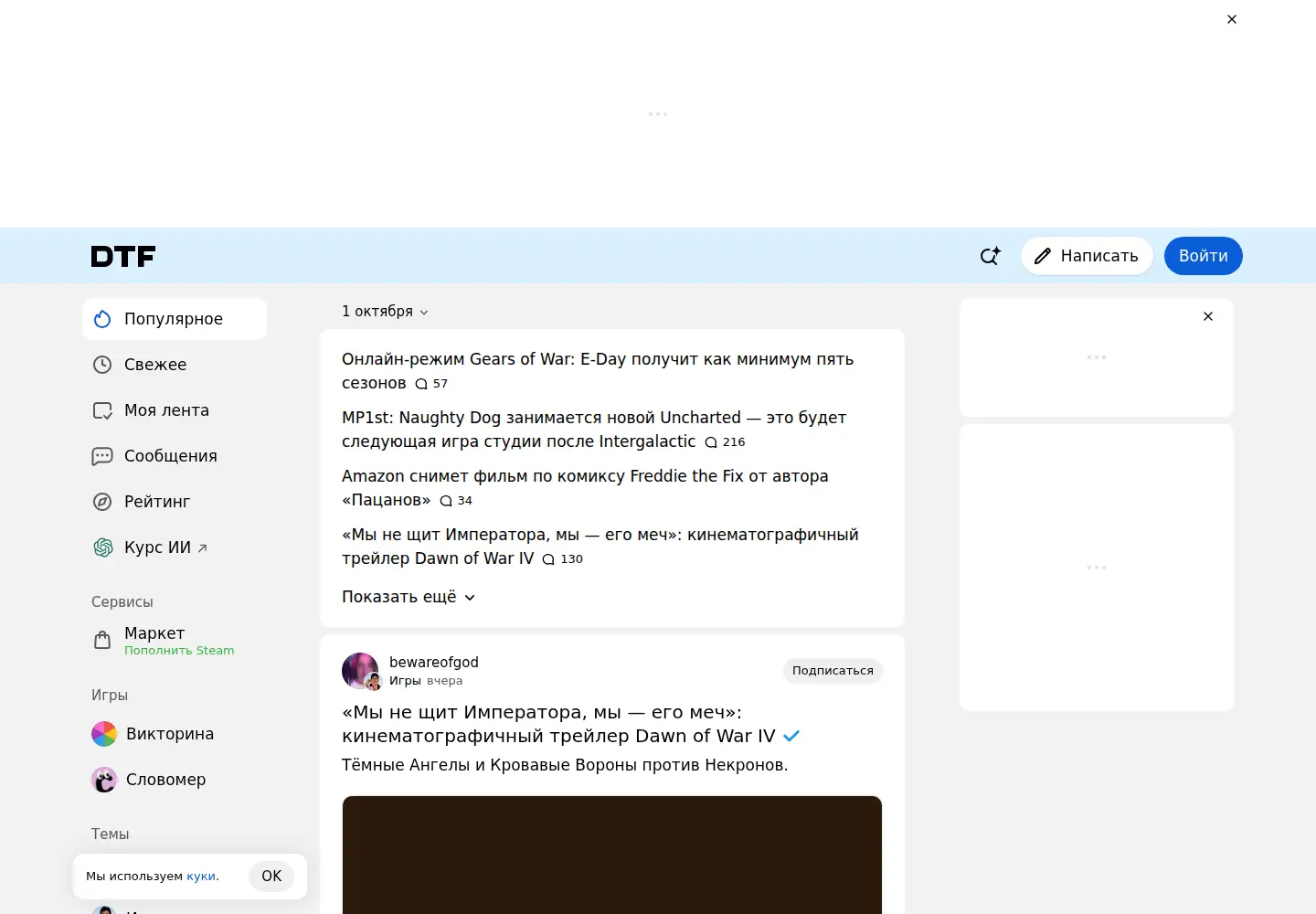Viewport: 1316px width, 914px height.
Task: Click the Dawn of War IV trailer video thumbnail
Action: (x=612, y=855)
